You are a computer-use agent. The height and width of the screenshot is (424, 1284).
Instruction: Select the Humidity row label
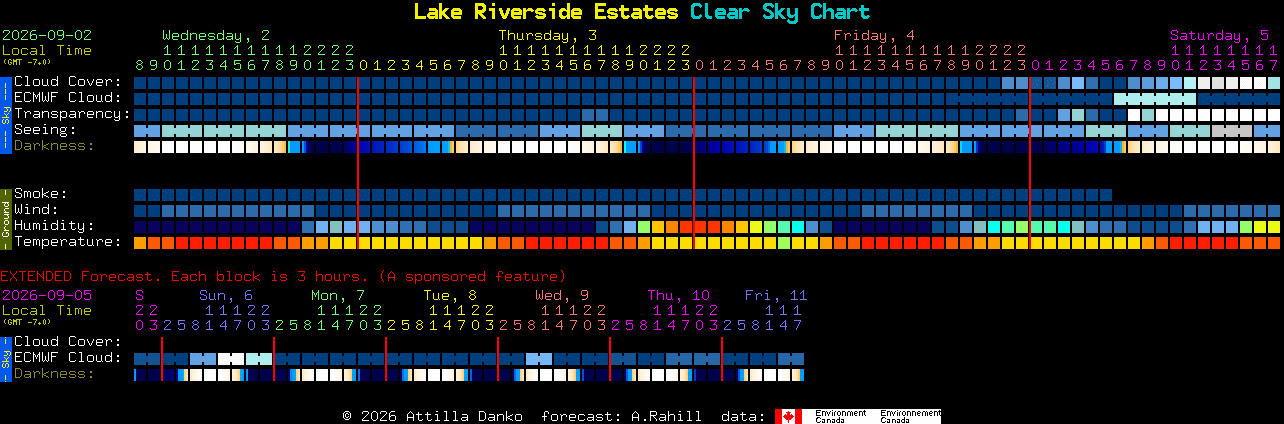coord(54,226)
